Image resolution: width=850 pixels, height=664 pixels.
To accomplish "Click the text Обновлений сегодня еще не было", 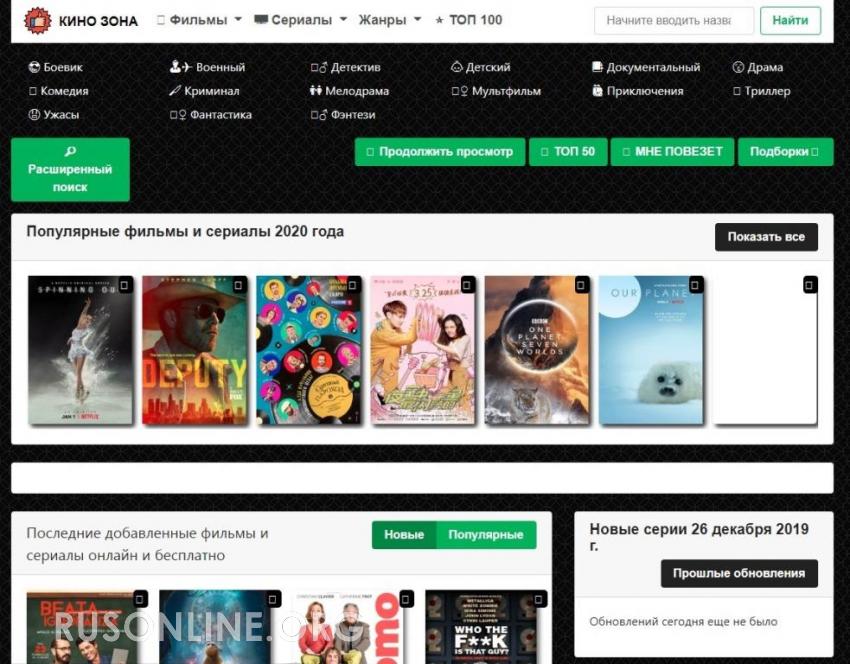I will [683, 622].
